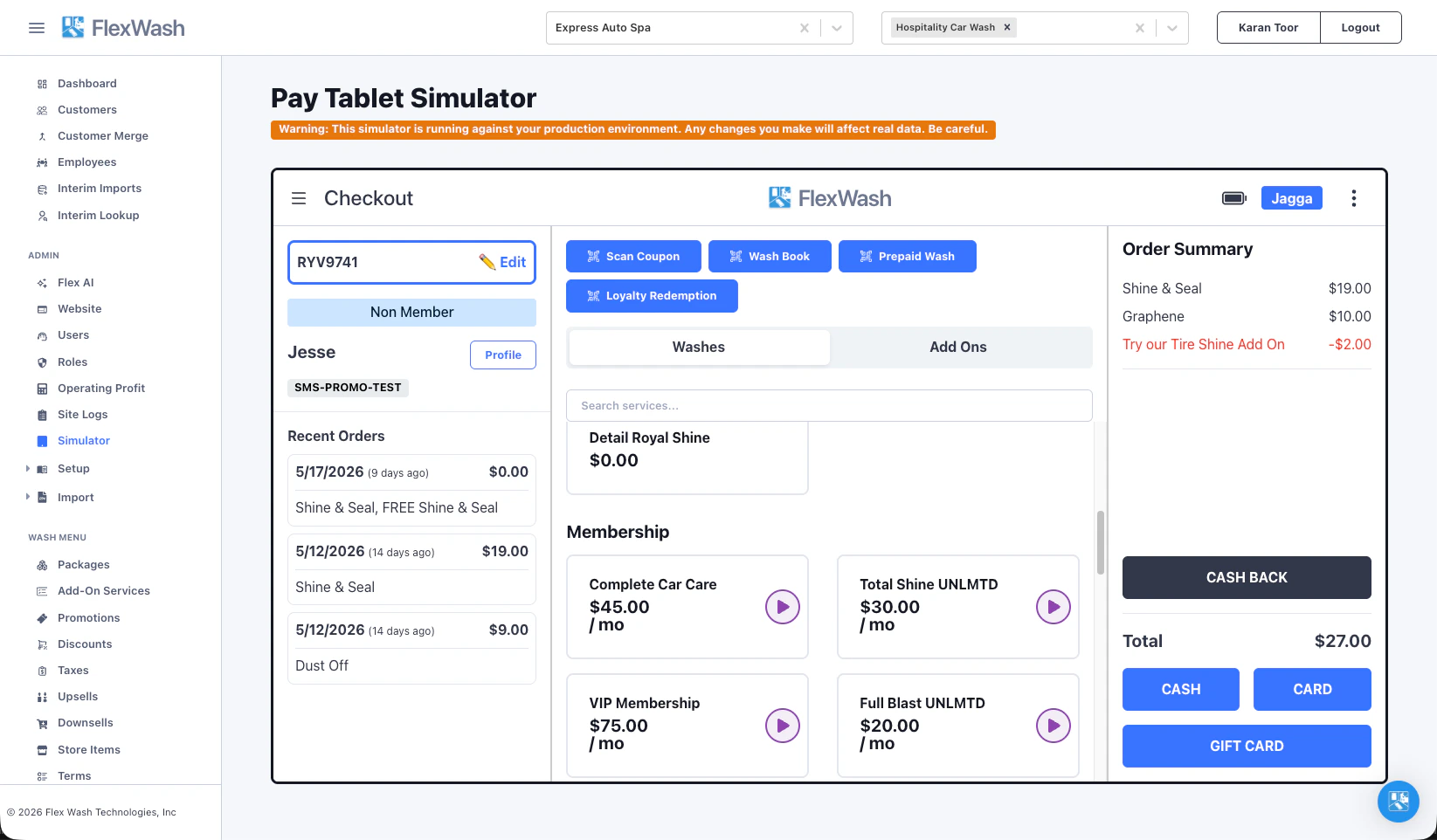
Task: Click the Karan Toor user button
Action: tap(1268, 28)
